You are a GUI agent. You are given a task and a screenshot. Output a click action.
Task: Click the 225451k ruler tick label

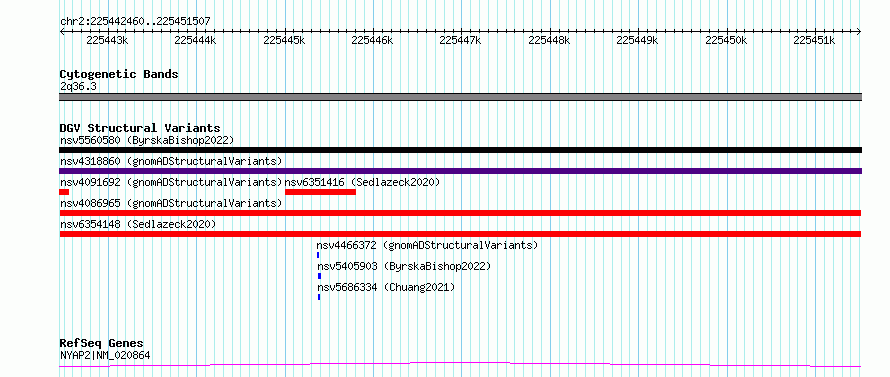[814, 40]
